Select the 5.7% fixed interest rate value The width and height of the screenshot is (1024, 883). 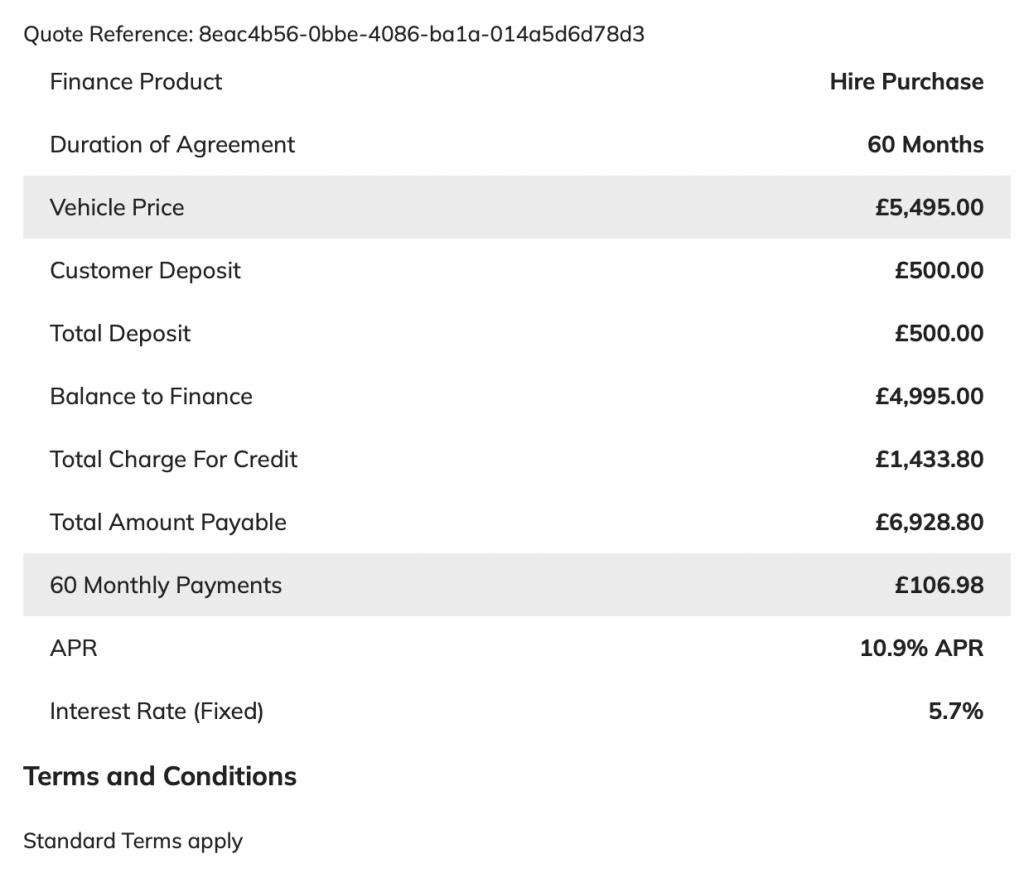click(x=955, y=712)
